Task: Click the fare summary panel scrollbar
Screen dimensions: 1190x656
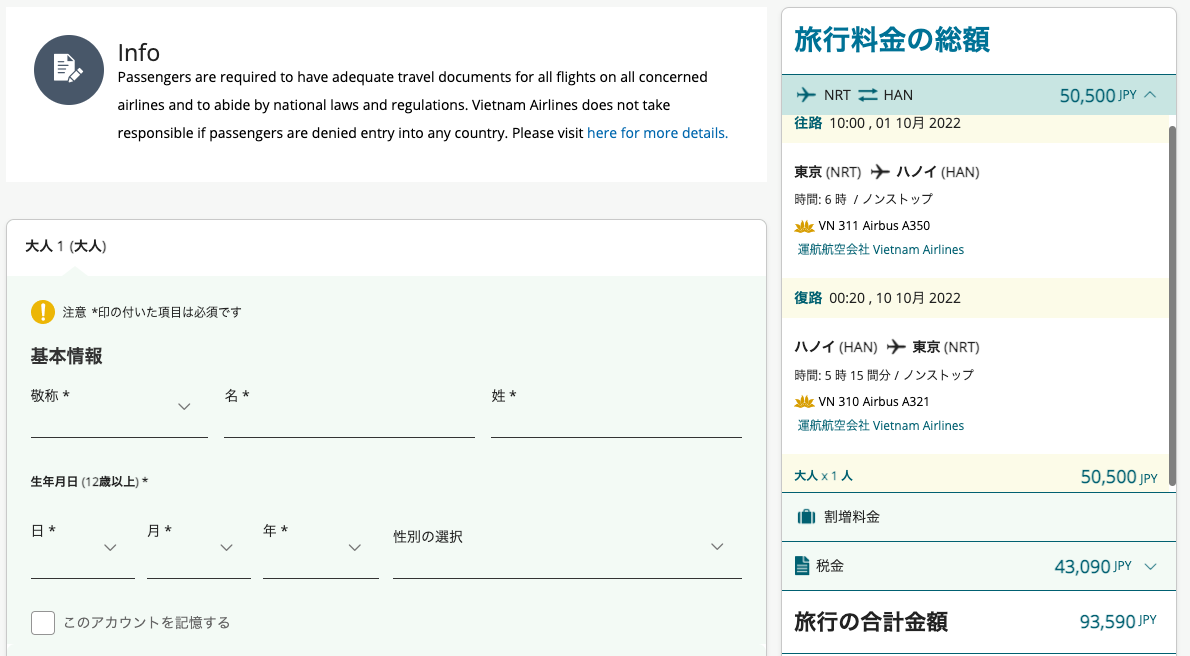Action: (x=1172, y=305)
